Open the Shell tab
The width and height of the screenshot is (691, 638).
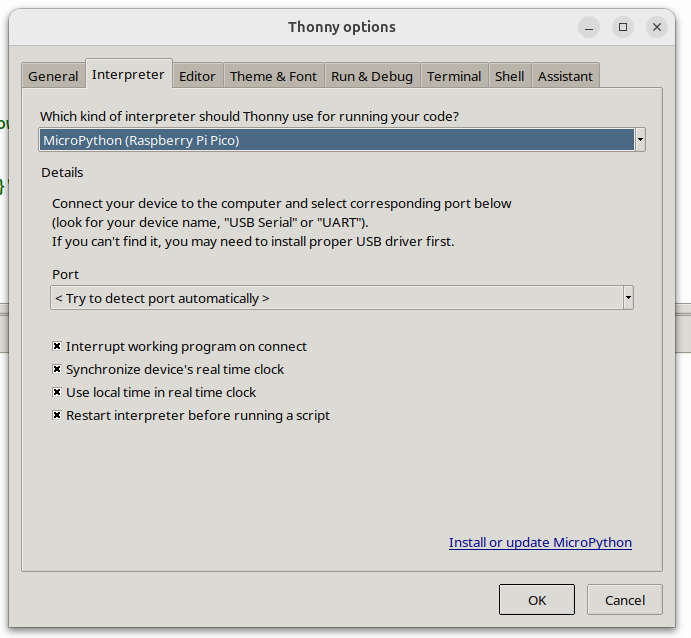pos(509,76)
